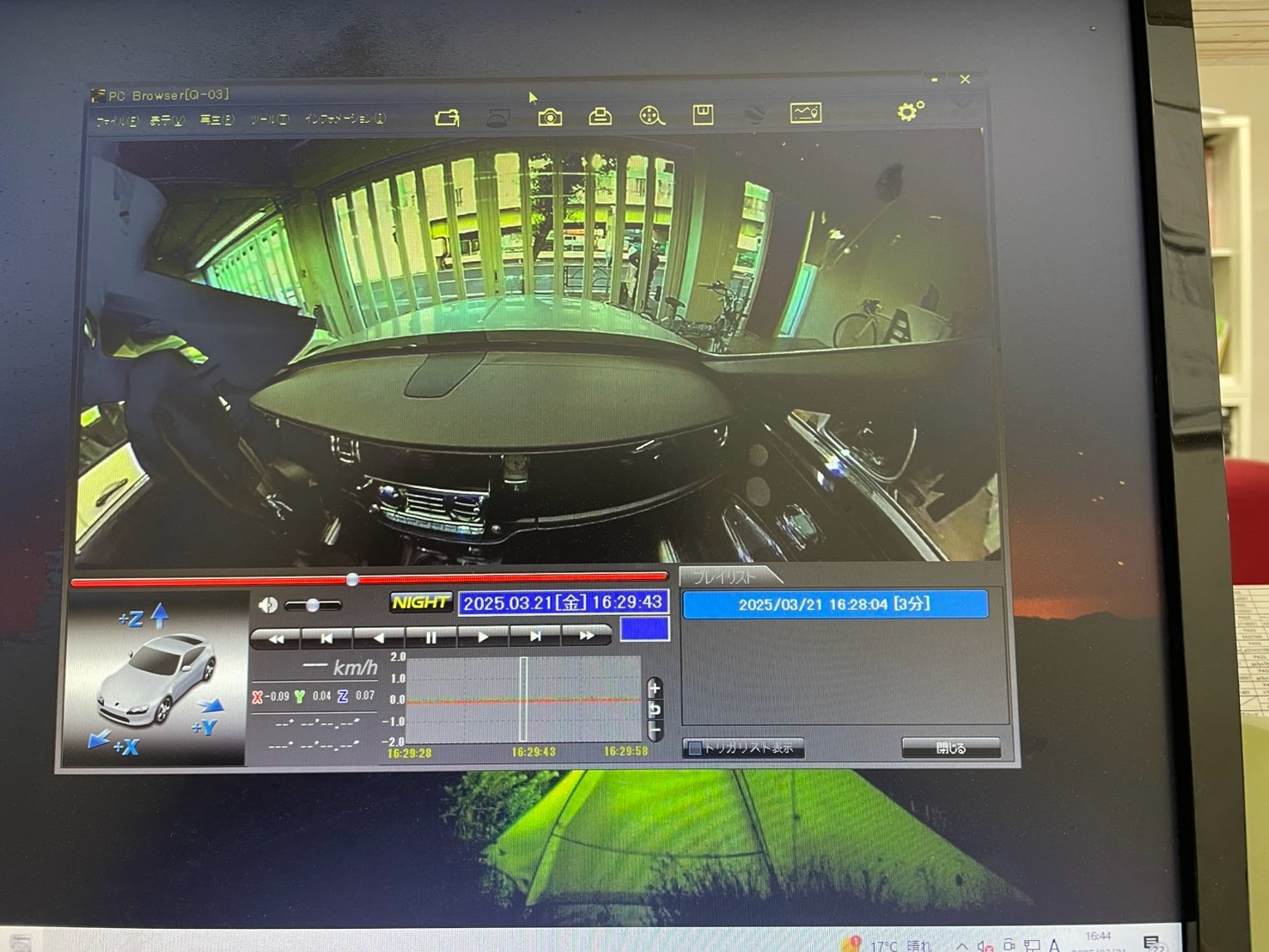Click the network icon in taskbar tray
This screenshot has width=1269, height=952.
(1032, 946)
